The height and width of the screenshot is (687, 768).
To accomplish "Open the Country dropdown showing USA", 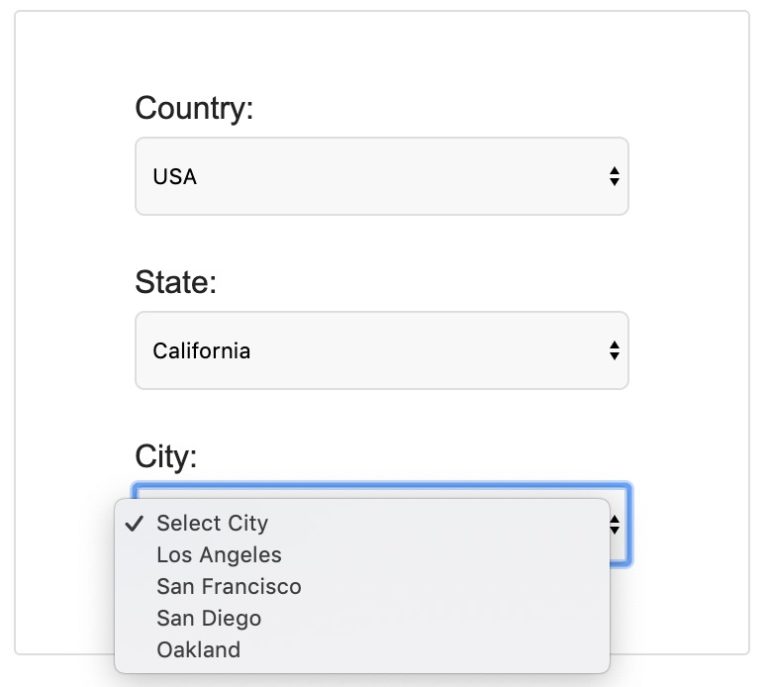I will pos(381,176).
